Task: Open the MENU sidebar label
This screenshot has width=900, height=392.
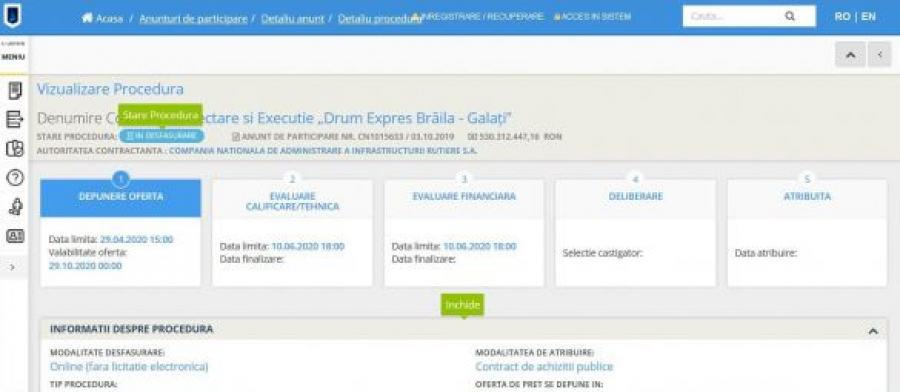Action: [13, 57]
